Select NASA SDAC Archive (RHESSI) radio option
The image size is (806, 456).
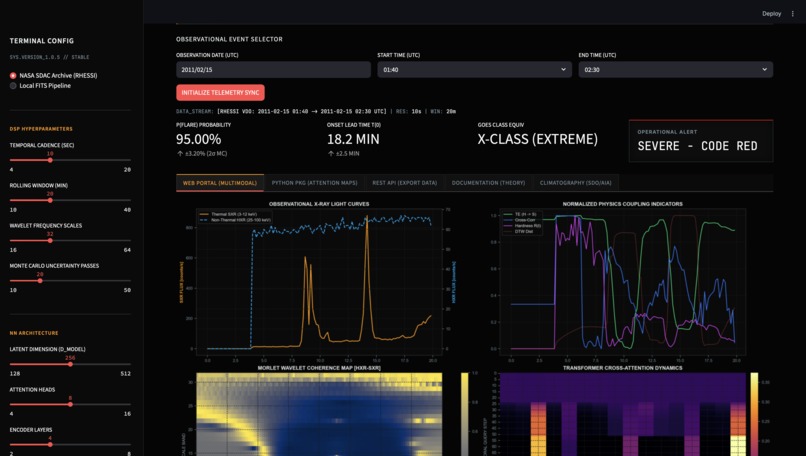13,76
